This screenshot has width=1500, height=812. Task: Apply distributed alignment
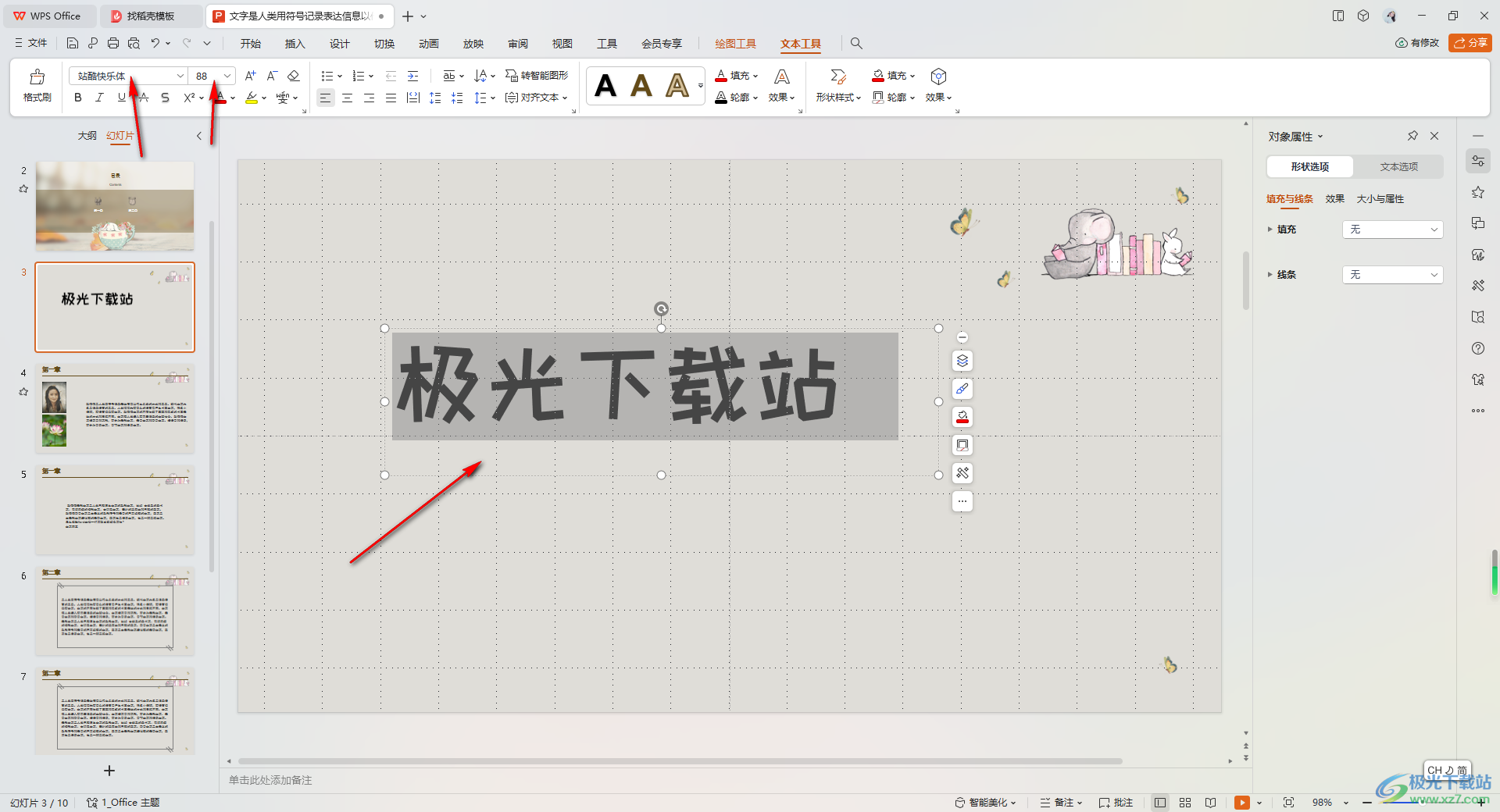pyautogui.click(x=413, y=98)
